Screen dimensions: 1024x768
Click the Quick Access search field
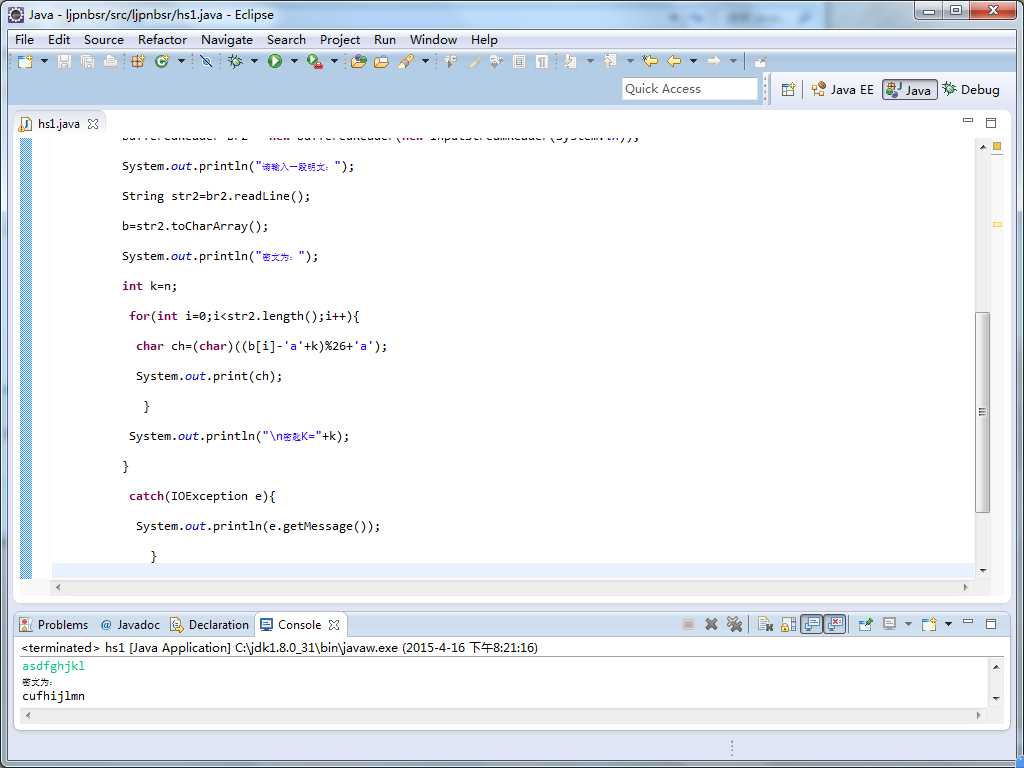tap(690, 89)
